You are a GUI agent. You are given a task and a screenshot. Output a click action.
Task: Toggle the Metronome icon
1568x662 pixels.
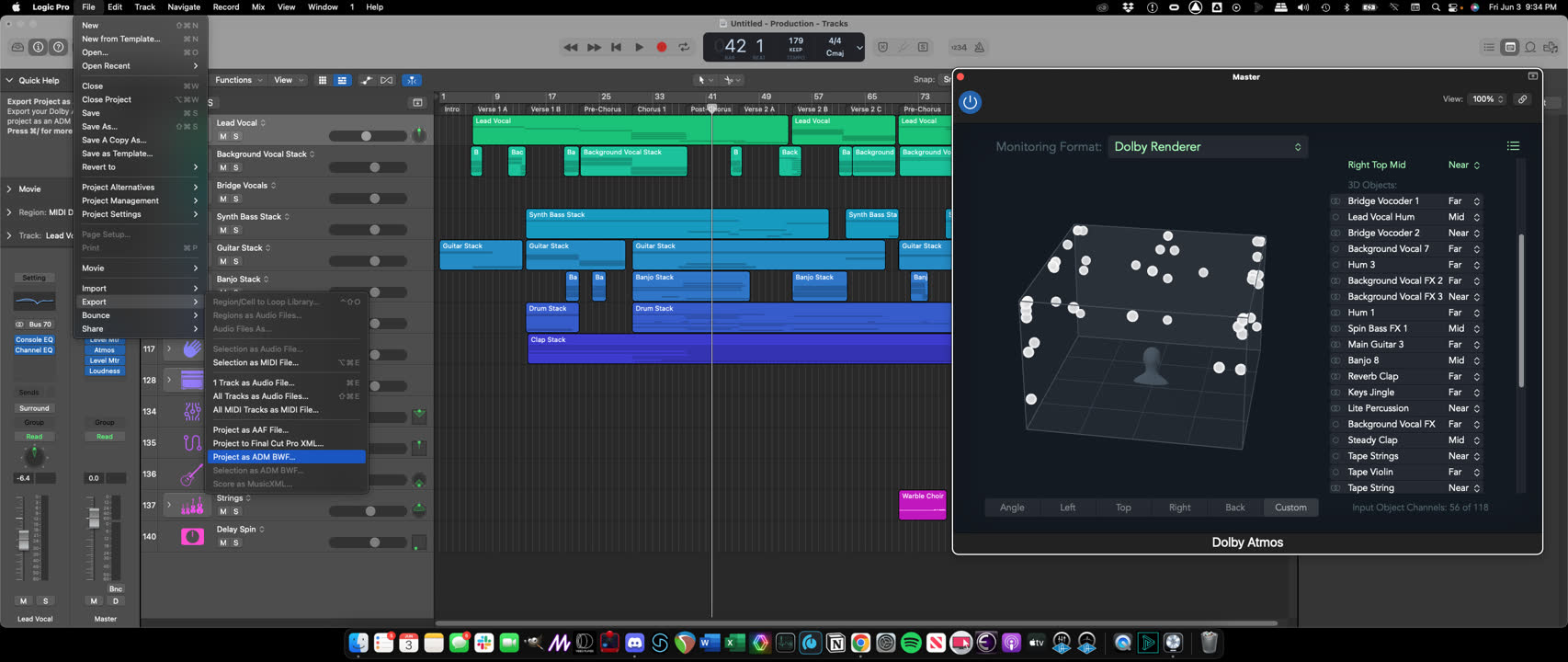coord(980,47)
